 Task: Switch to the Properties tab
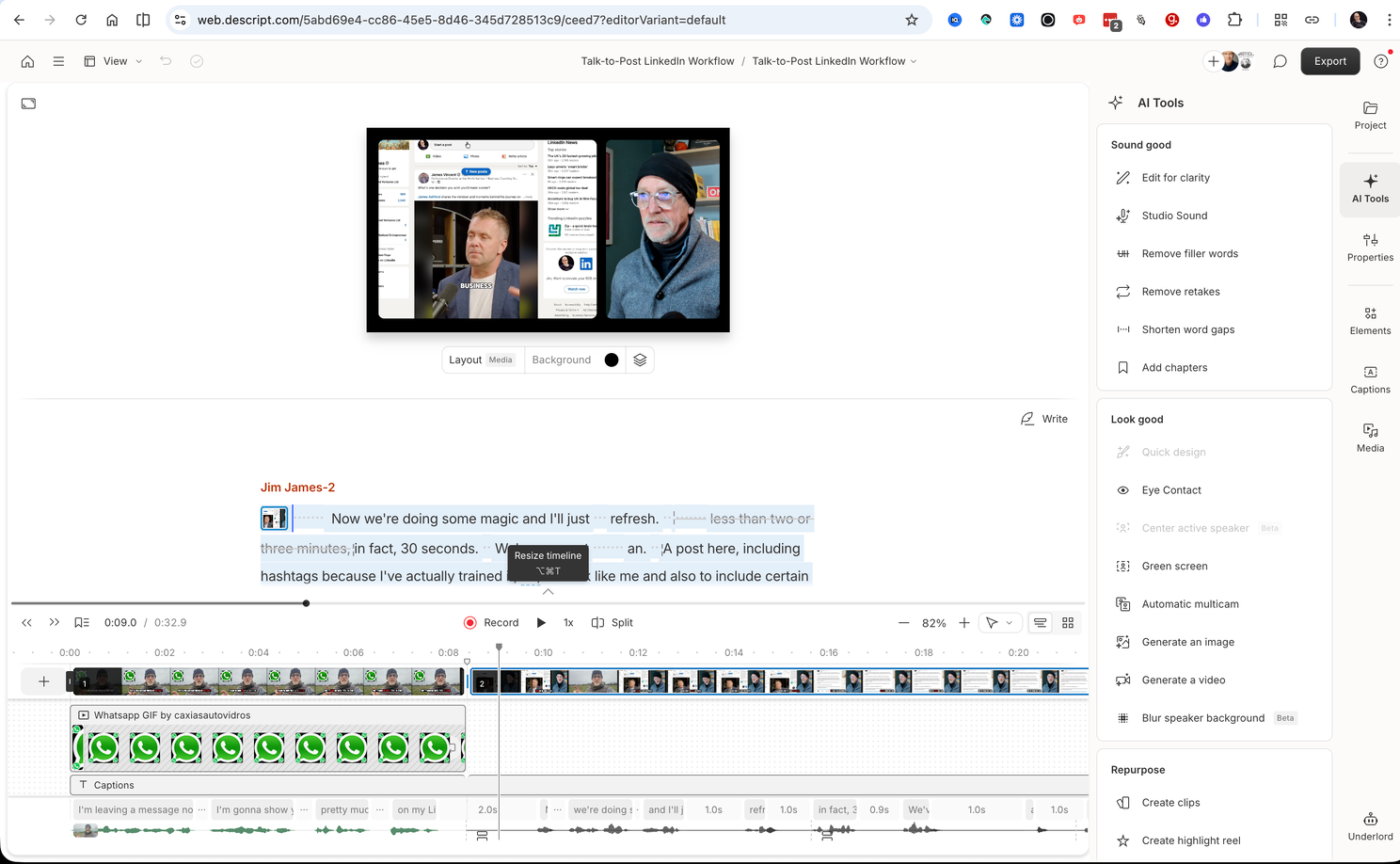point(1370,248)
